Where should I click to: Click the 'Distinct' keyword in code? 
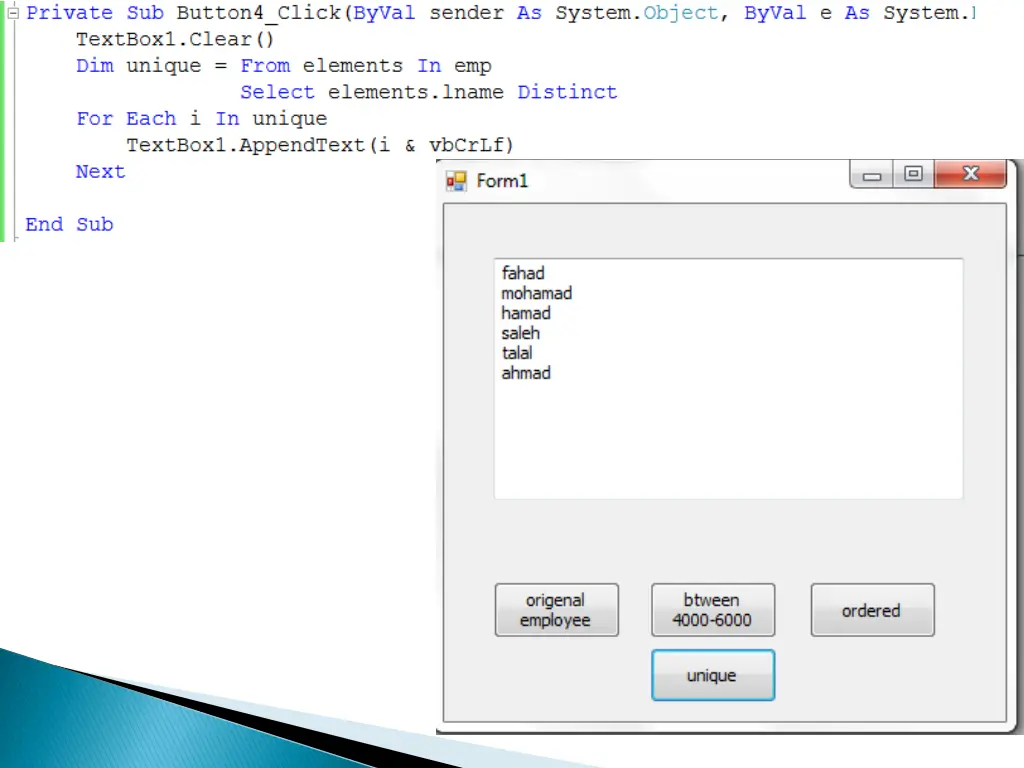pyautogui.click(x=567, y=92)
